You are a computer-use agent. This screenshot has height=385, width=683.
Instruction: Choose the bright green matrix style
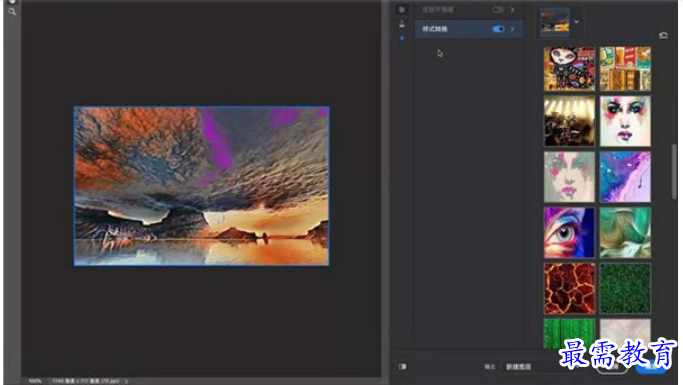click(569, 334)
